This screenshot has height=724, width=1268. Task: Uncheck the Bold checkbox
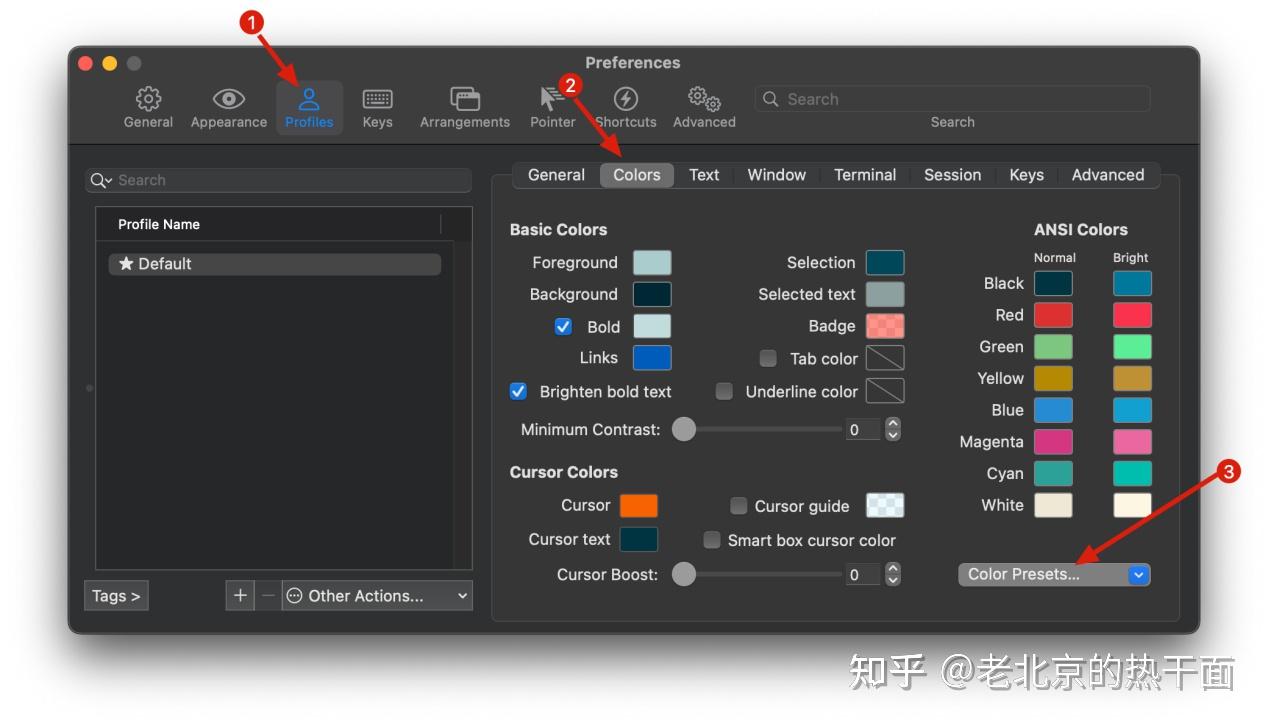pyautogui.click(x=563, y=326)
